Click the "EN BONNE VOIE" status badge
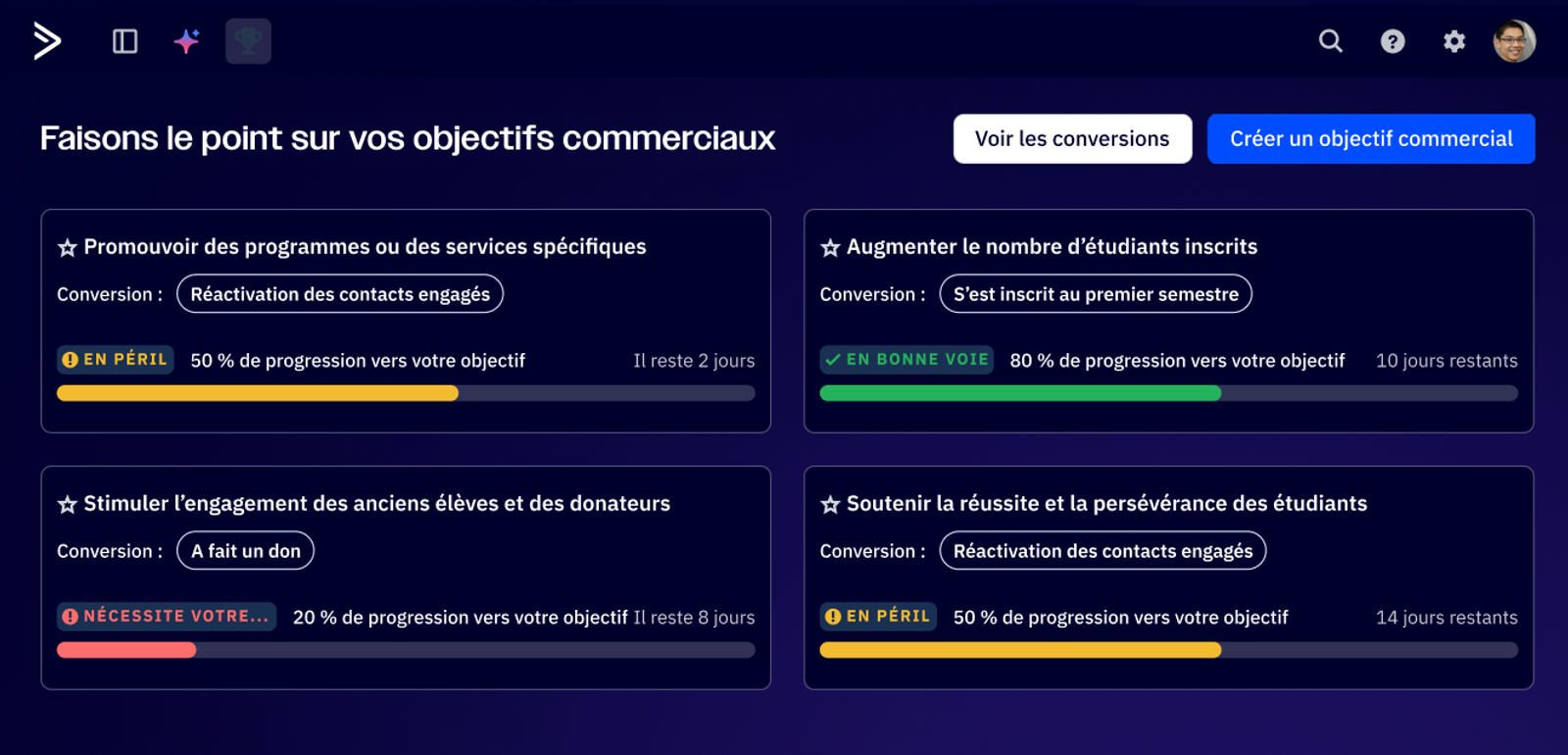1568x755 pixels. click(906, 360)
